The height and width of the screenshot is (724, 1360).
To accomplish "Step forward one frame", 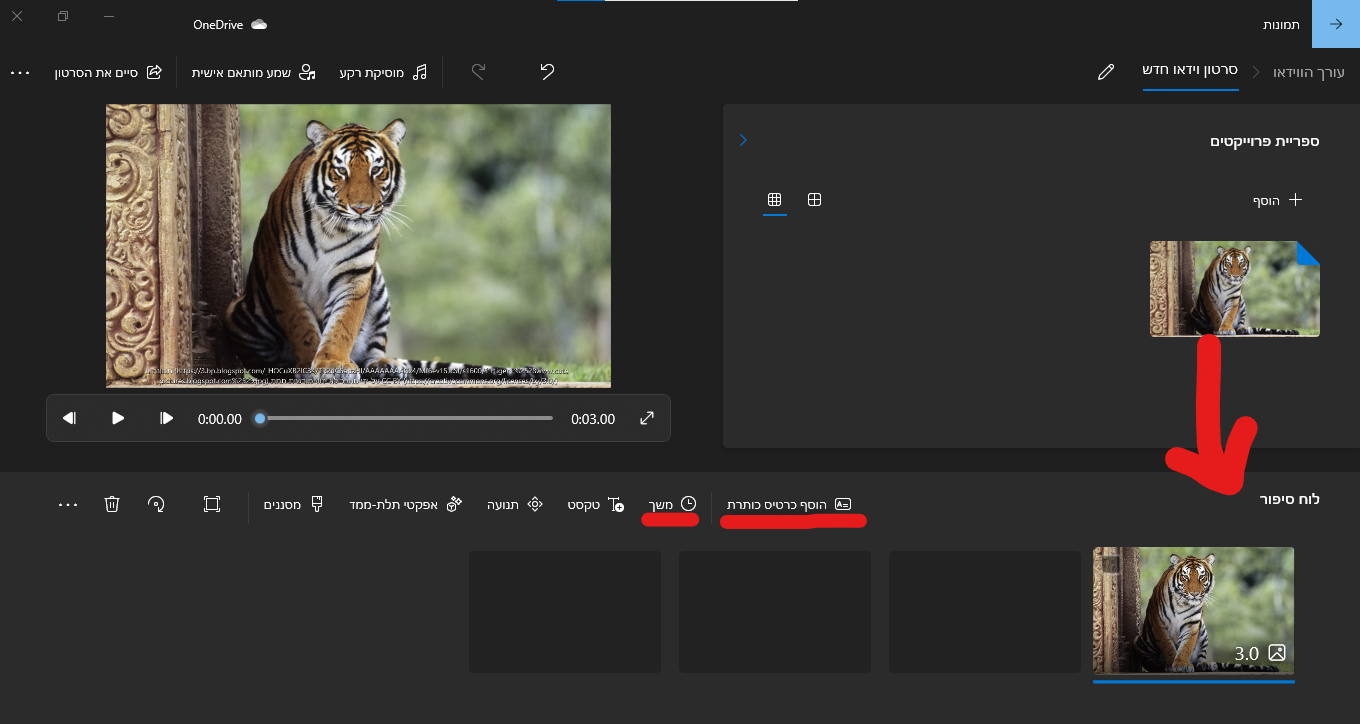I will [167, 418].
